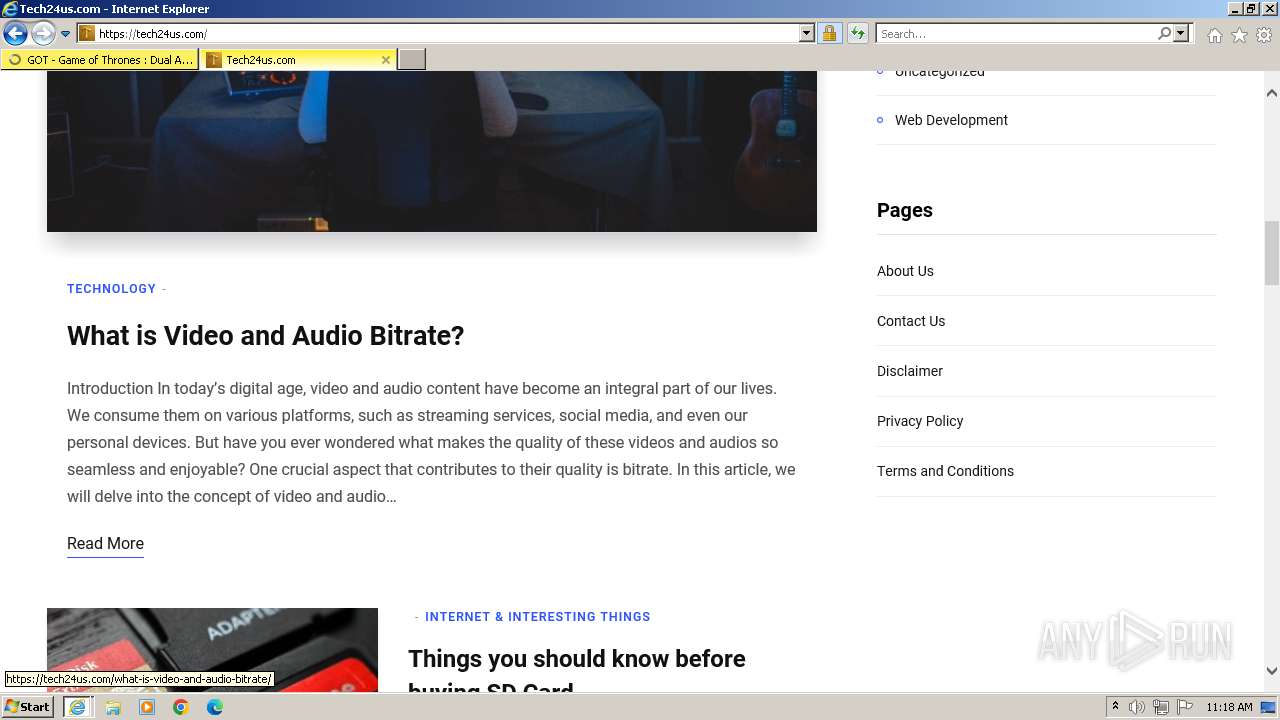Click the address bar URL field
This screenshot has width=1280, height=720.
coord(445,34)
